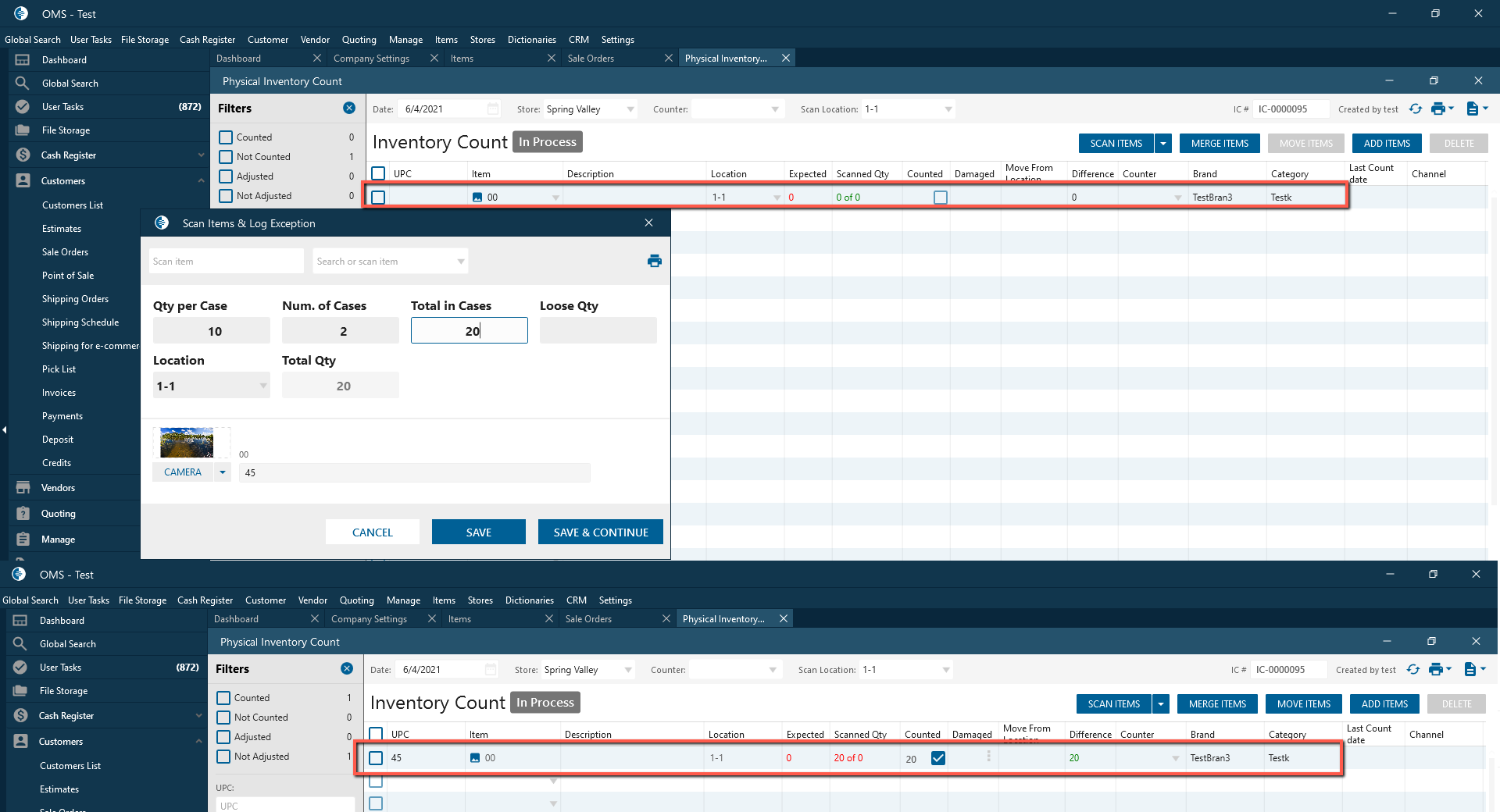1500x812 pixels.
Task: Click Customers person icon in upper sidebar
Action: [22, 180]
